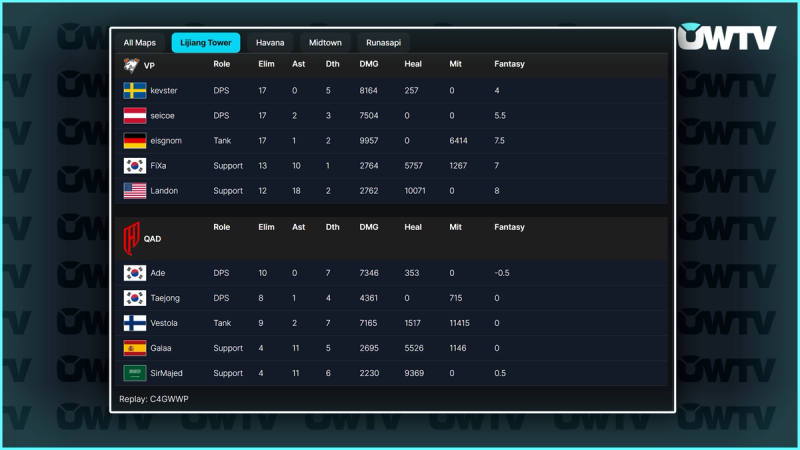Open player Landon's name

164,191
